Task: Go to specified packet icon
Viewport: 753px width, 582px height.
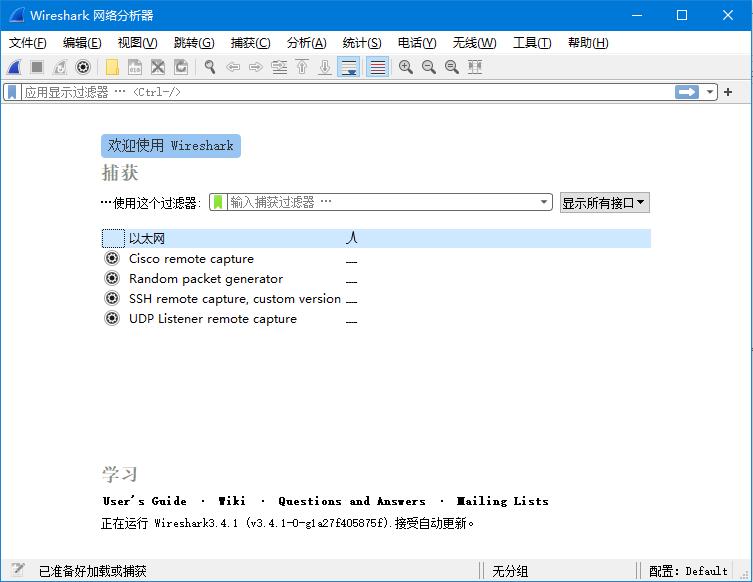Action: coord(279,67)
